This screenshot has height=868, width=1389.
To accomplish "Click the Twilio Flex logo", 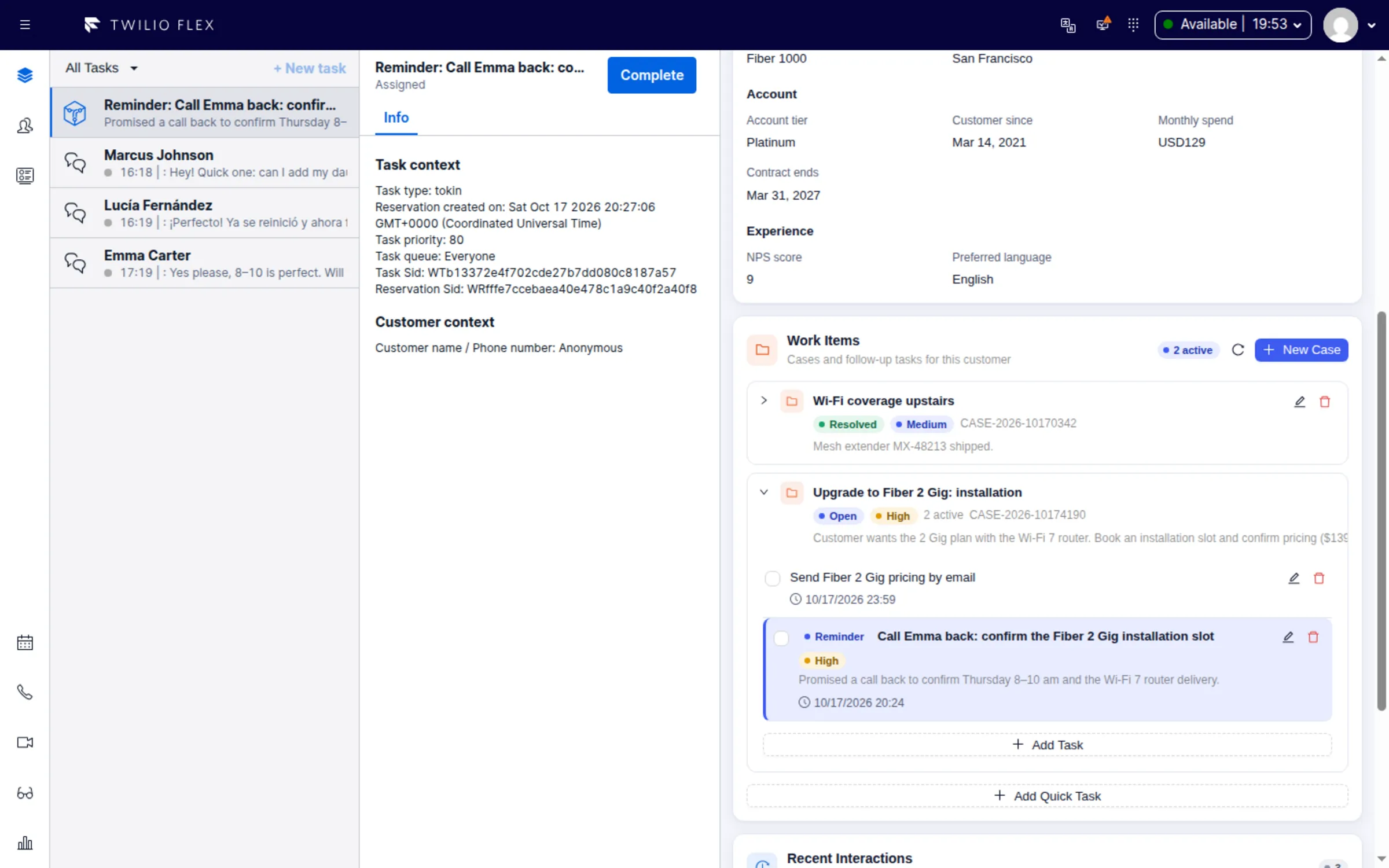I will (149, 25).
